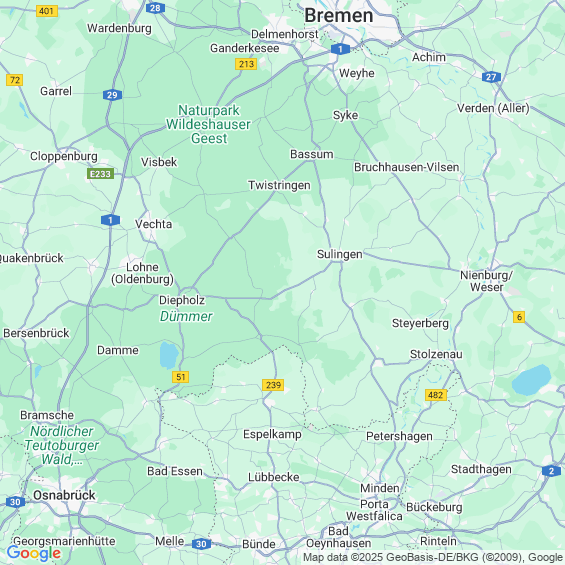Select the Nienburg/Weser town label
The image size is (565, 565).
click(x=486, y=281)
